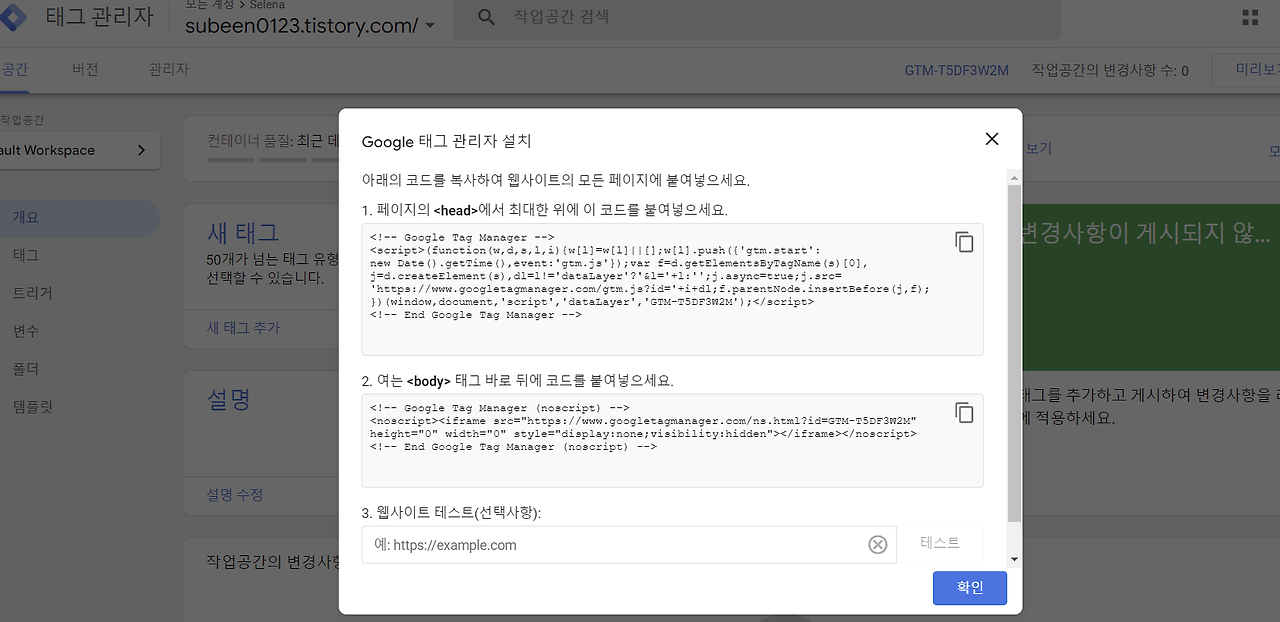Click the head code snippet text box
Image resolution: width=1280 pixels, height=622 pixels.
click(x=672, y=289)
